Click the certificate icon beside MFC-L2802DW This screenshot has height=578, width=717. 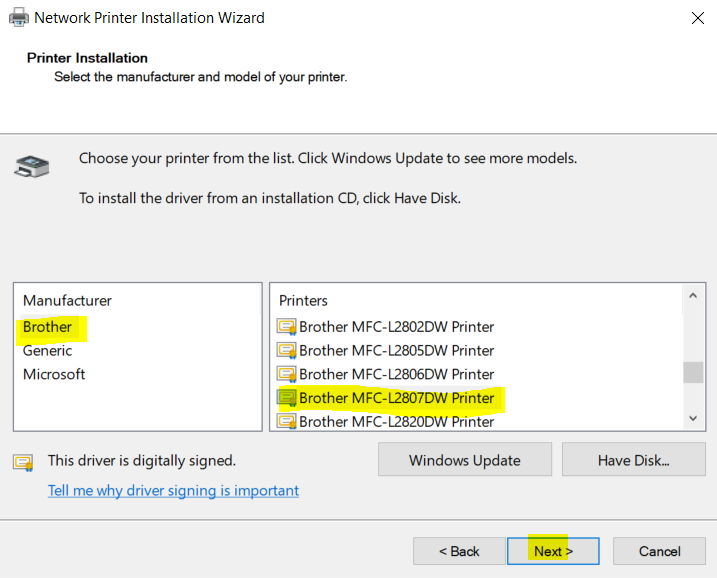coord(287,327)
